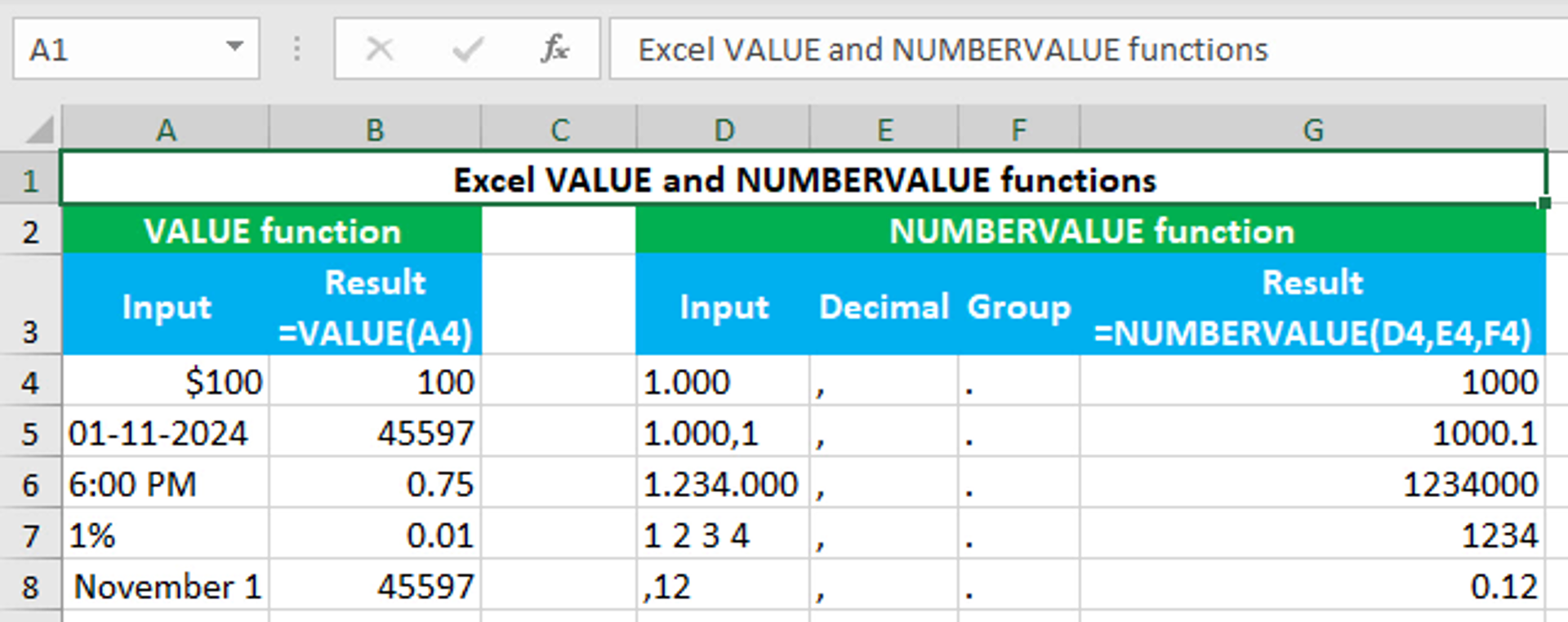Click result cell showing 100 in column B
The width and height of the screenshot is (1568, 622).
tap(375, 381)
